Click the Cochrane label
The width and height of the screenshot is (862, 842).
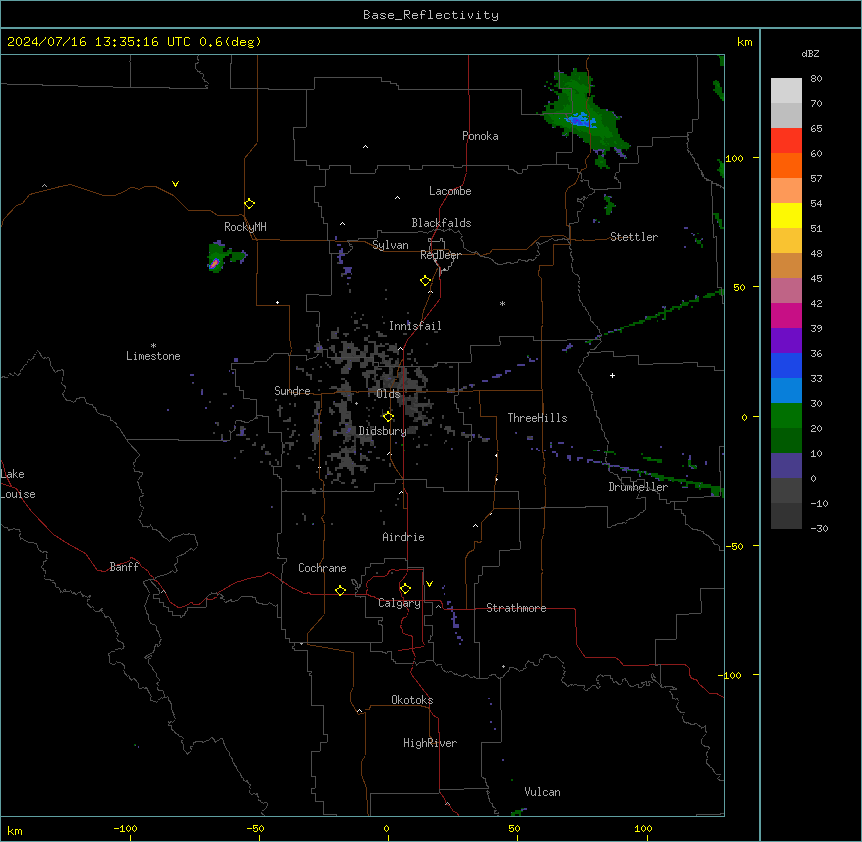tap(322, 568)
